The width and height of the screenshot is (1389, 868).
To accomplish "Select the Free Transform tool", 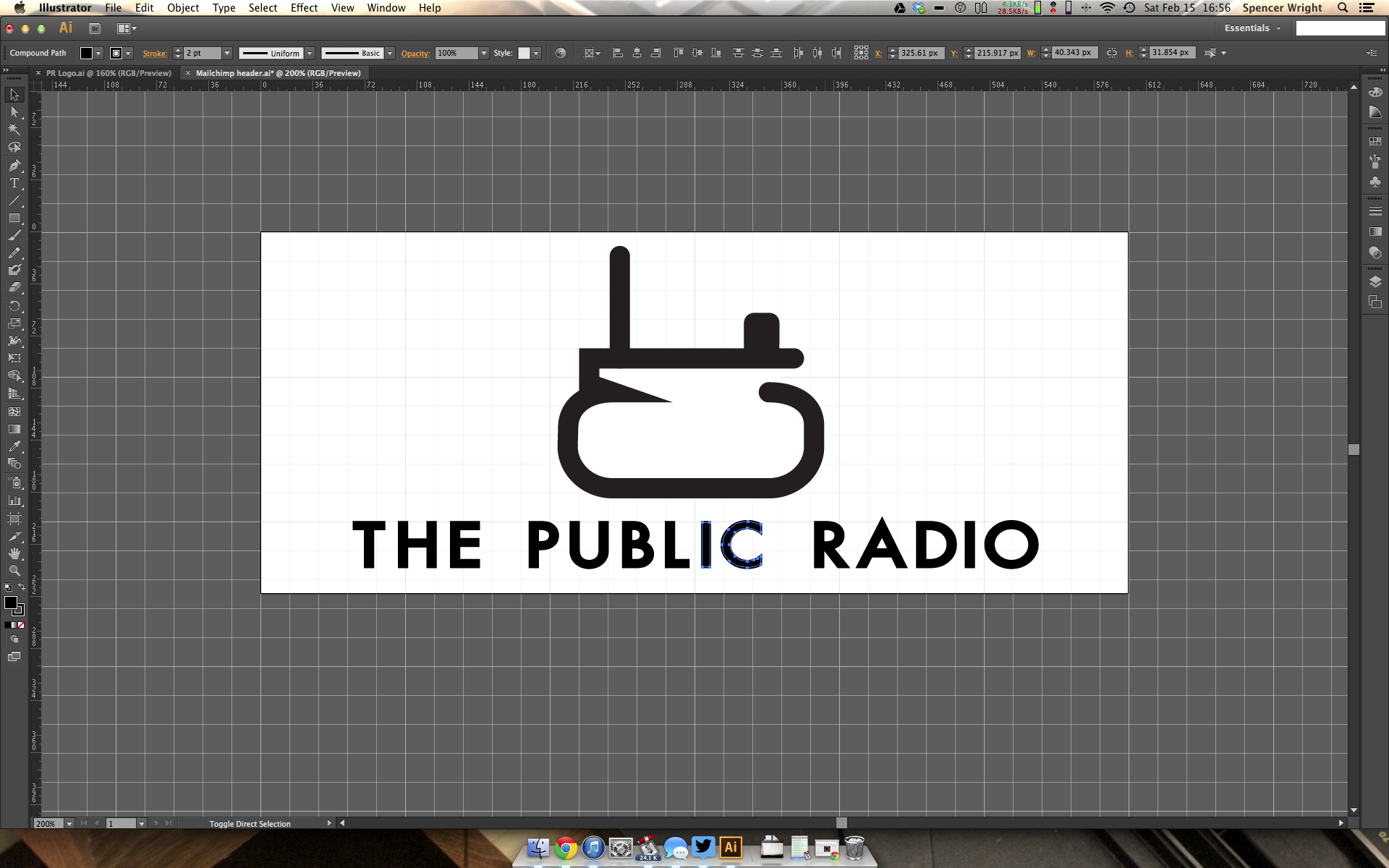I will tap(14, 358).
